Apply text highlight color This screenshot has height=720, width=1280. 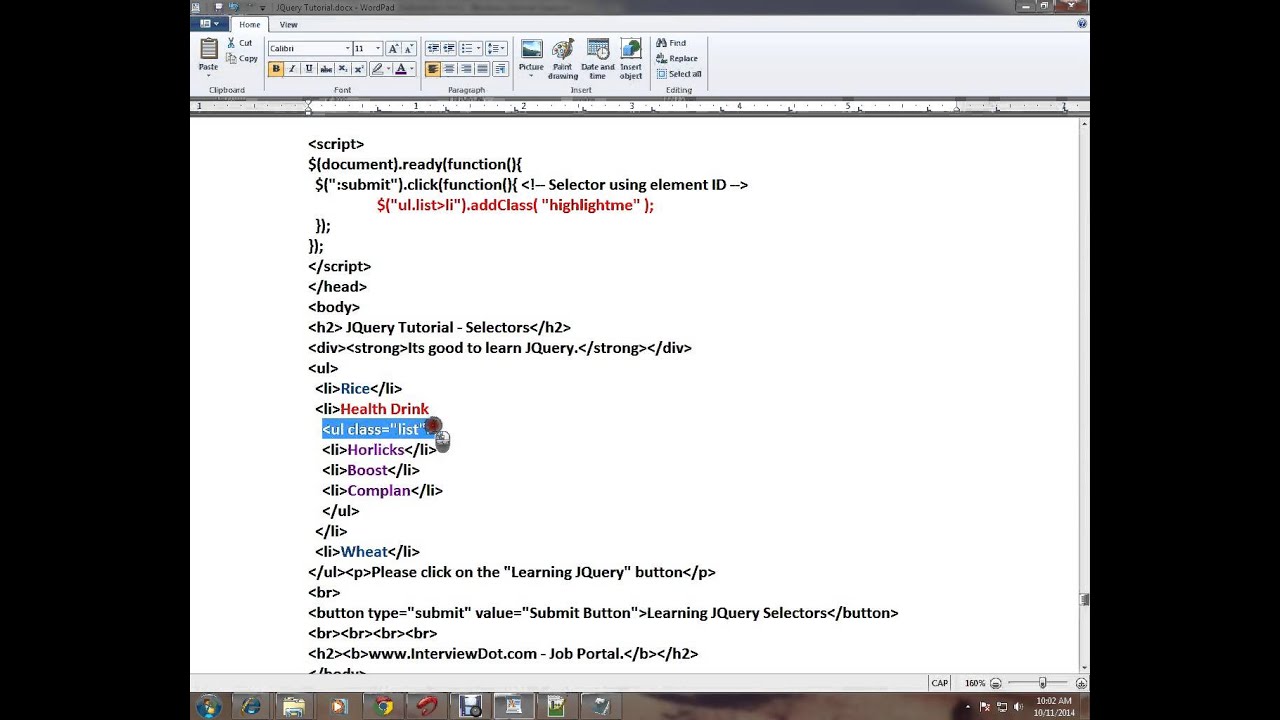click(377, 69)
